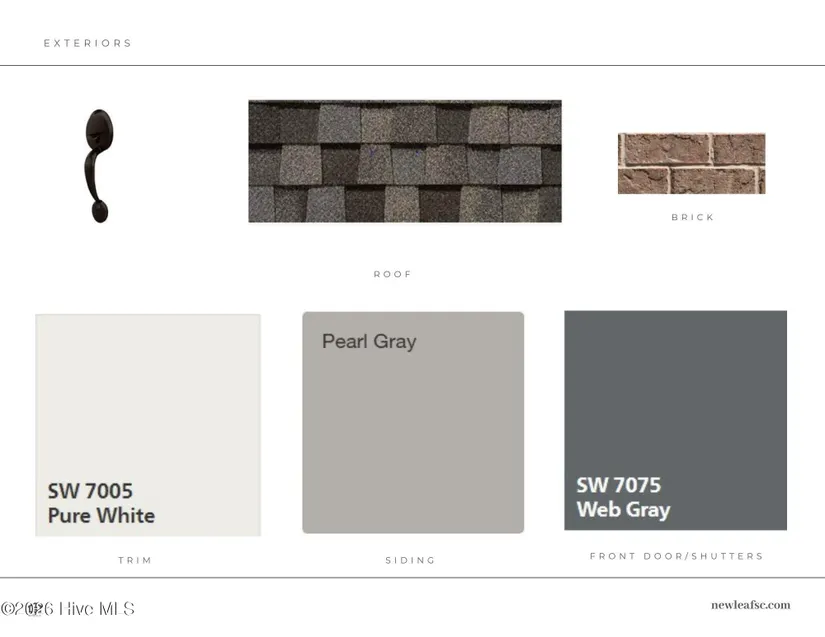Pick the SW 7075 Web Gray swatch

pyautogui.click(x=676, y=420)
